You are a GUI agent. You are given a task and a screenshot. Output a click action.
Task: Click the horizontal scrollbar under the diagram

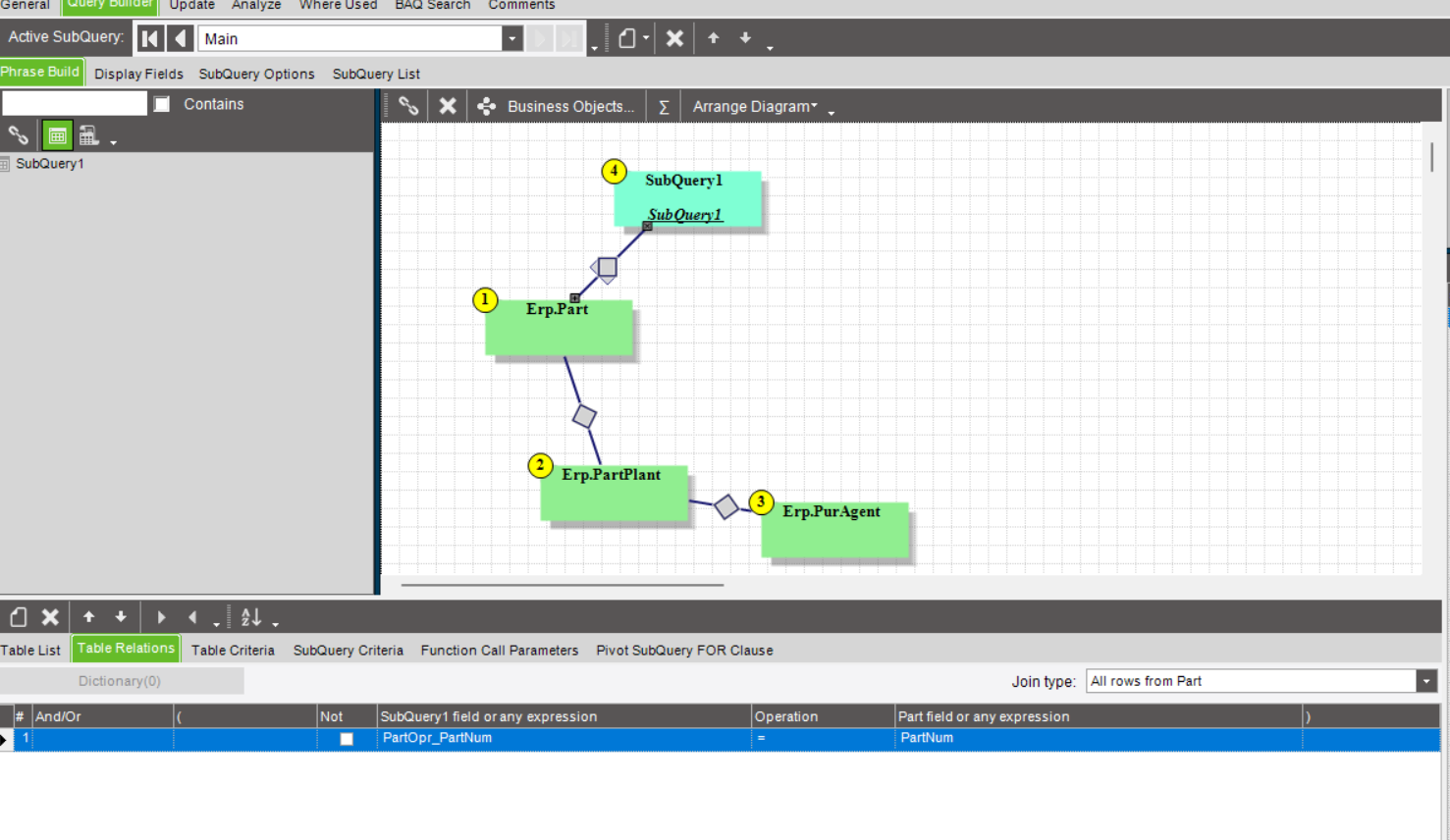(563, 585)
